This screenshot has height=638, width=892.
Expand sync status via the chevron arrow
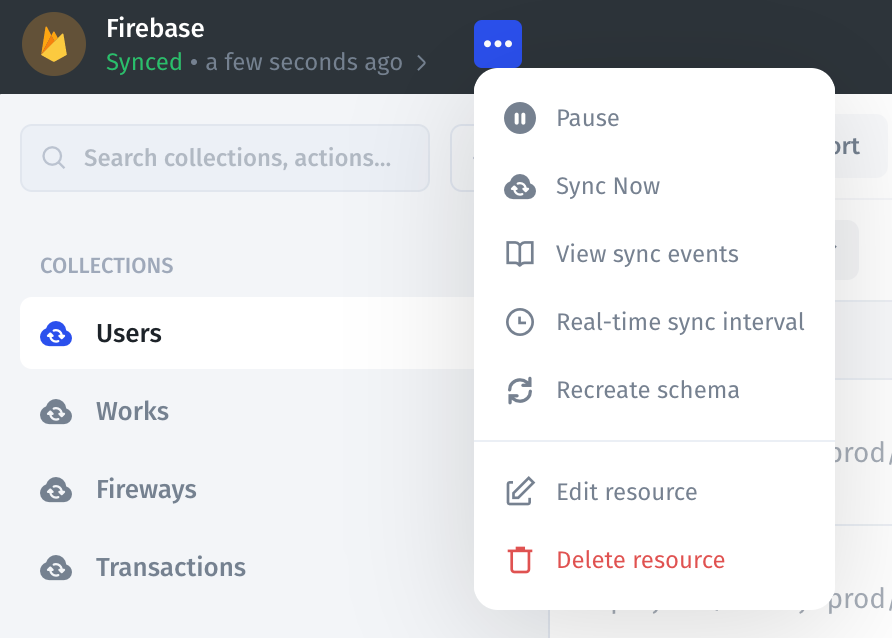pos(422,63)
